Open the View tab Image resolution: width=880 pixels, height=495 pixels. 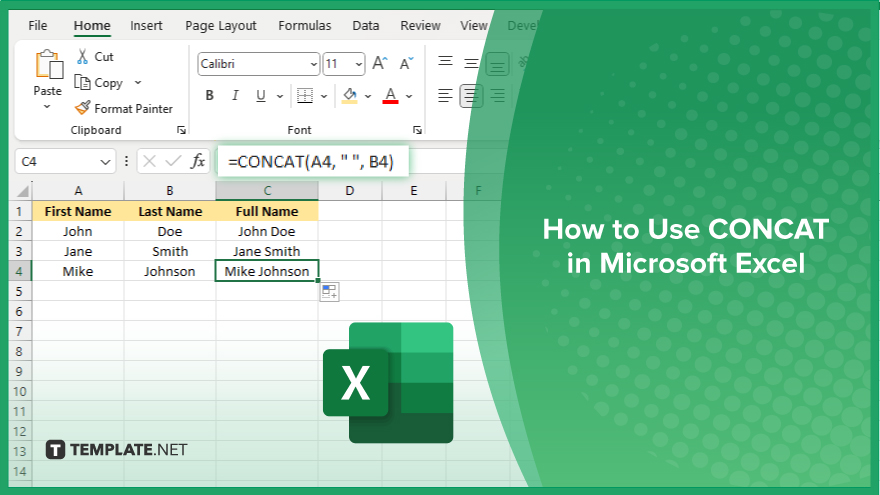coord(474,26)
